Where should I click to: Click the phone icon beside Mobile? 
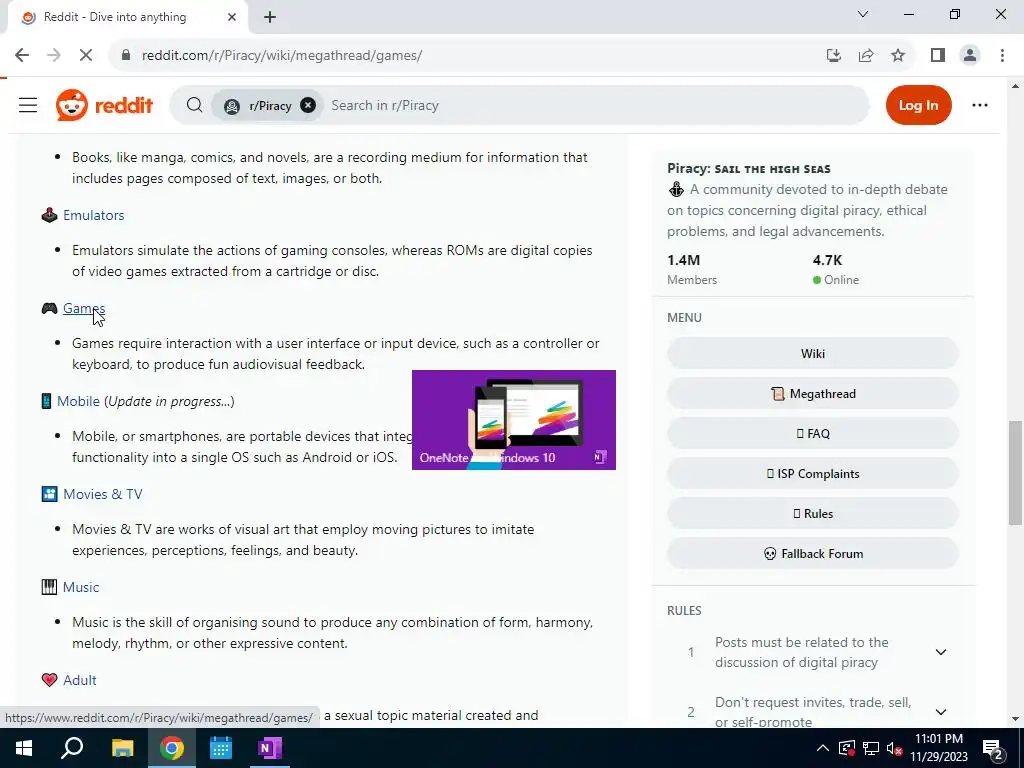tap(46, 401)
